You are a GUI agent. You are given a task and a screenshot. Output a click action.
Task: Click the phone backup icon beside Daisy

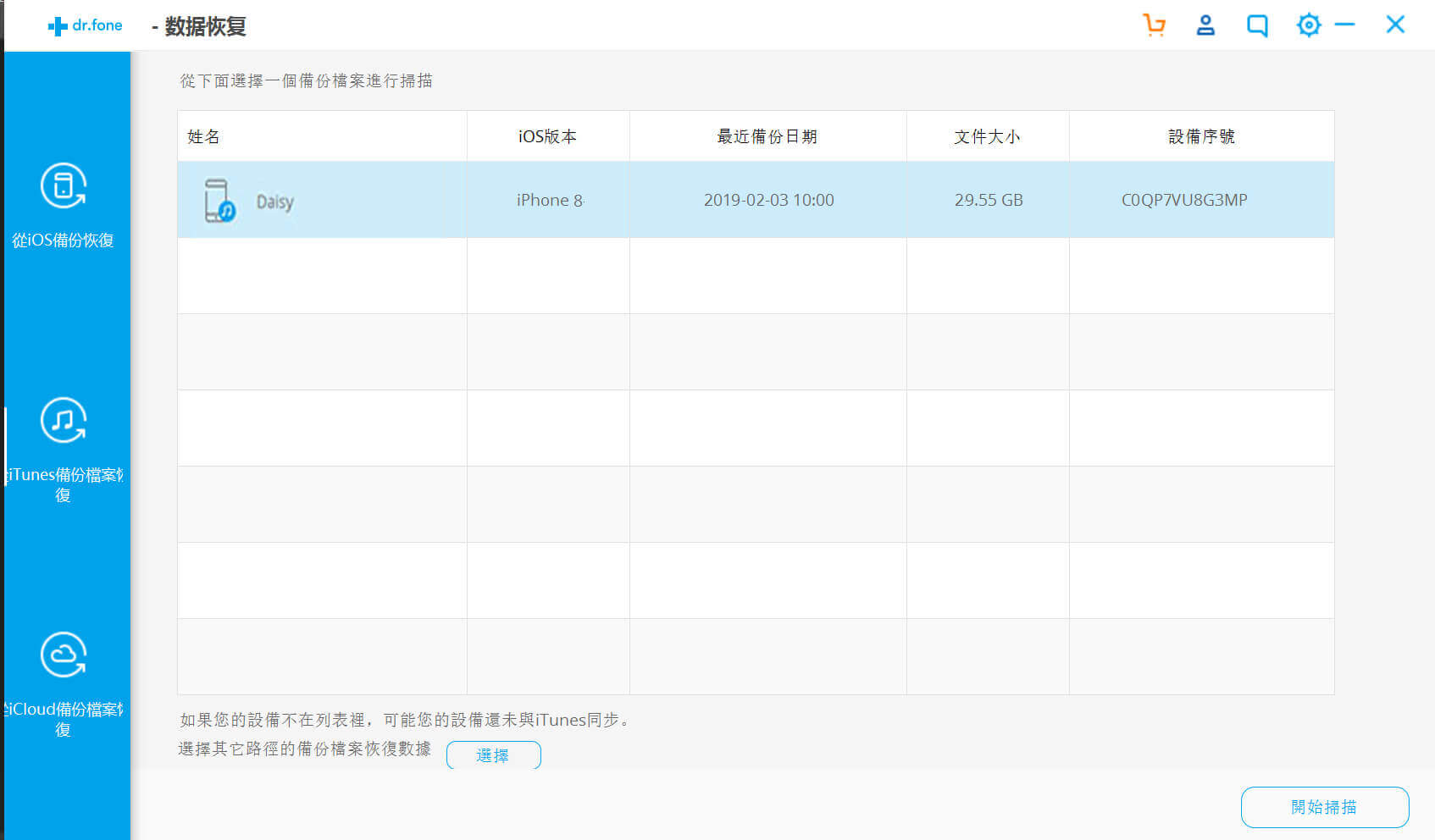(219, 201)
